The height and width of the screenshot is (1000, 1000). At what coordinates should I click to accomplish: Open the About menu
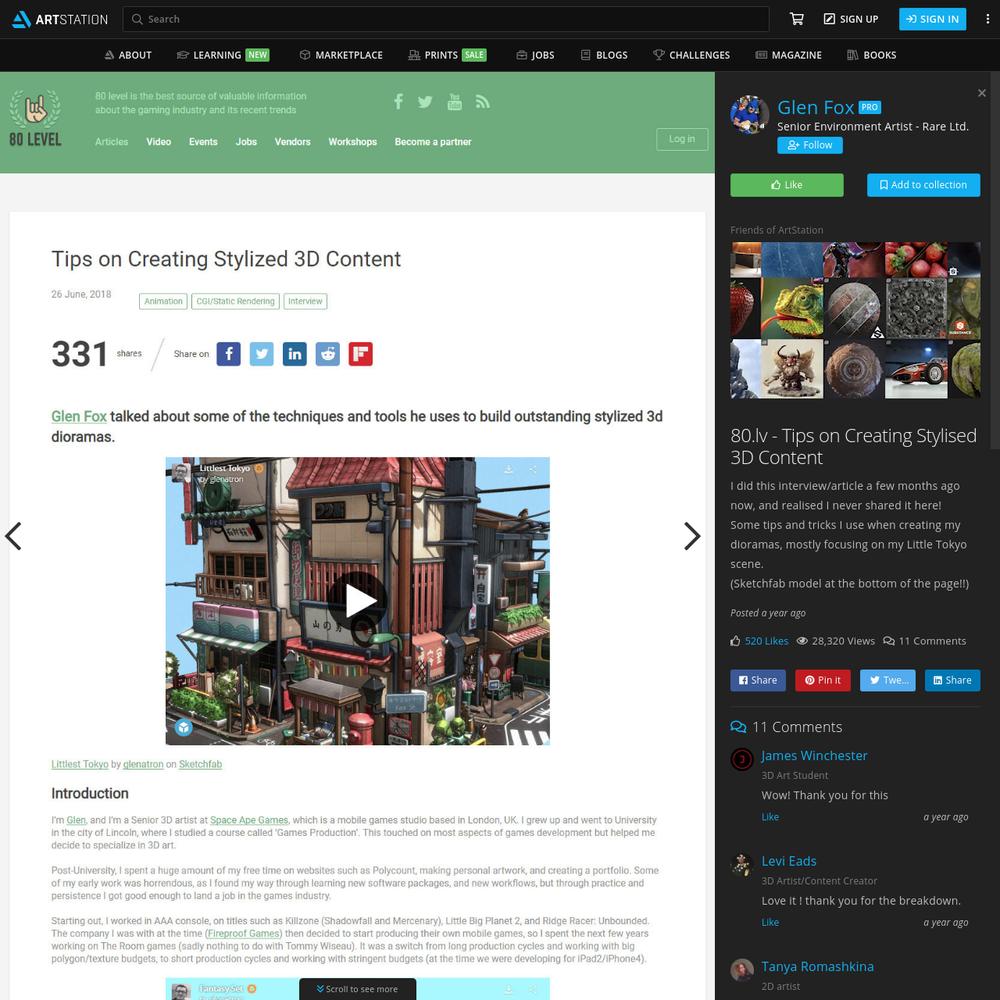point(128,55)
